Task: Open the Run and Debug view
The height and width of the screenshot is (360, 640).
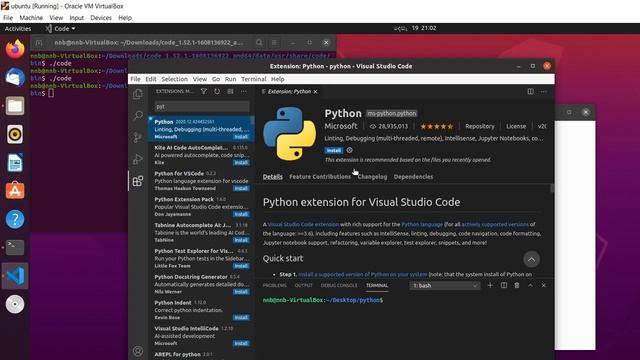Action: pos(138,159)
